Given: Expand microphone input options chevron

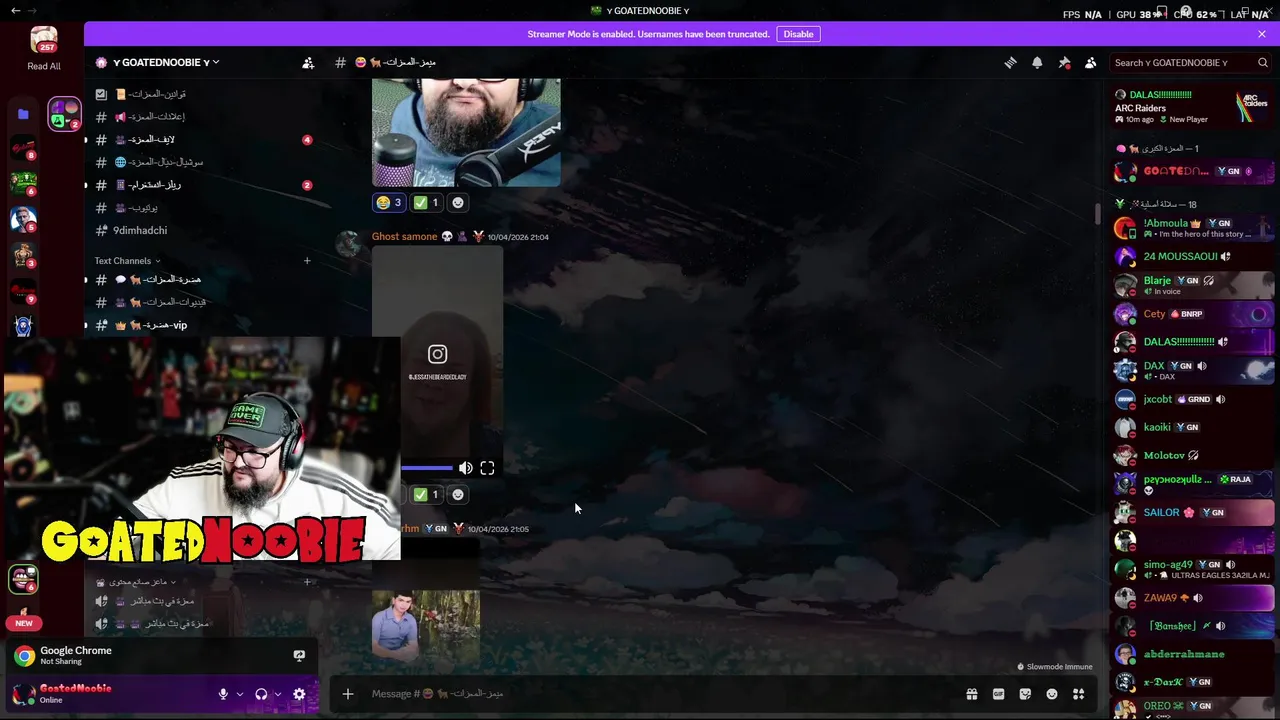Looking at the screenshot, I should tap(240, 694).
